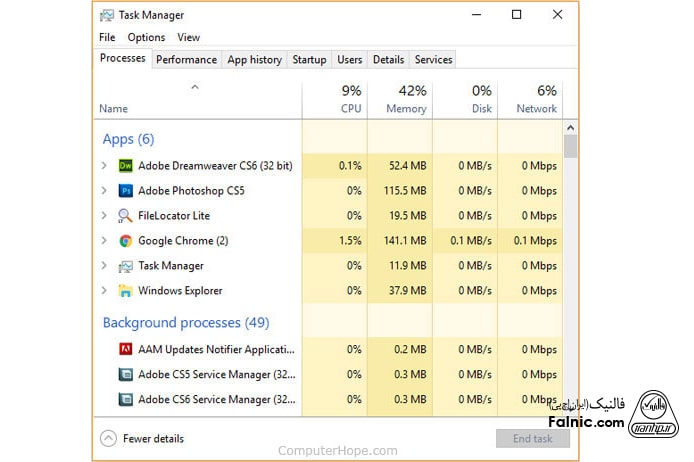Click the AAM Updates Notifier icon
This screenshot has width=694, height=462.
pos(126,349)
